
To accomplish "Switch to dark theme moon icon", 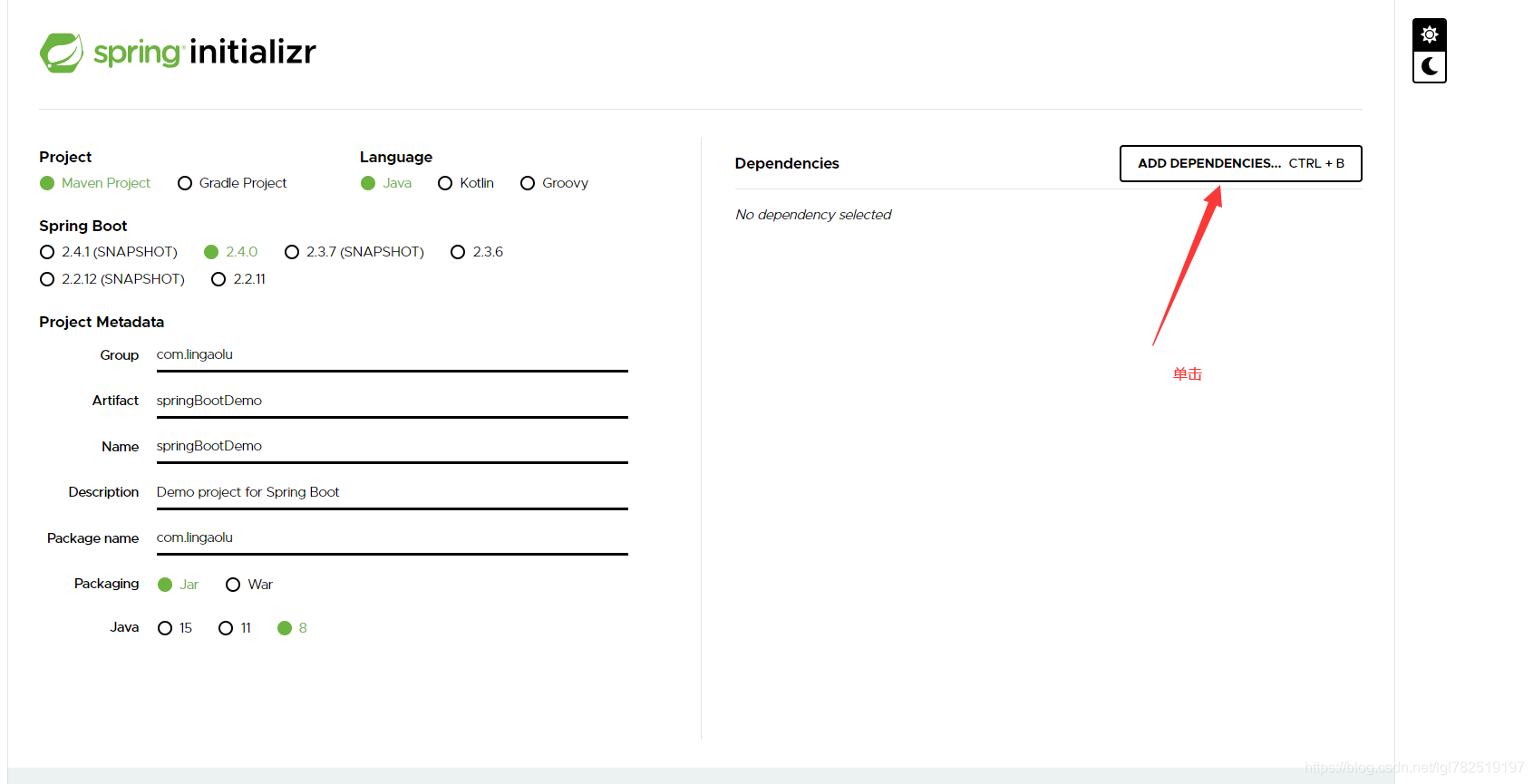I will click(x=1430, y=66).
